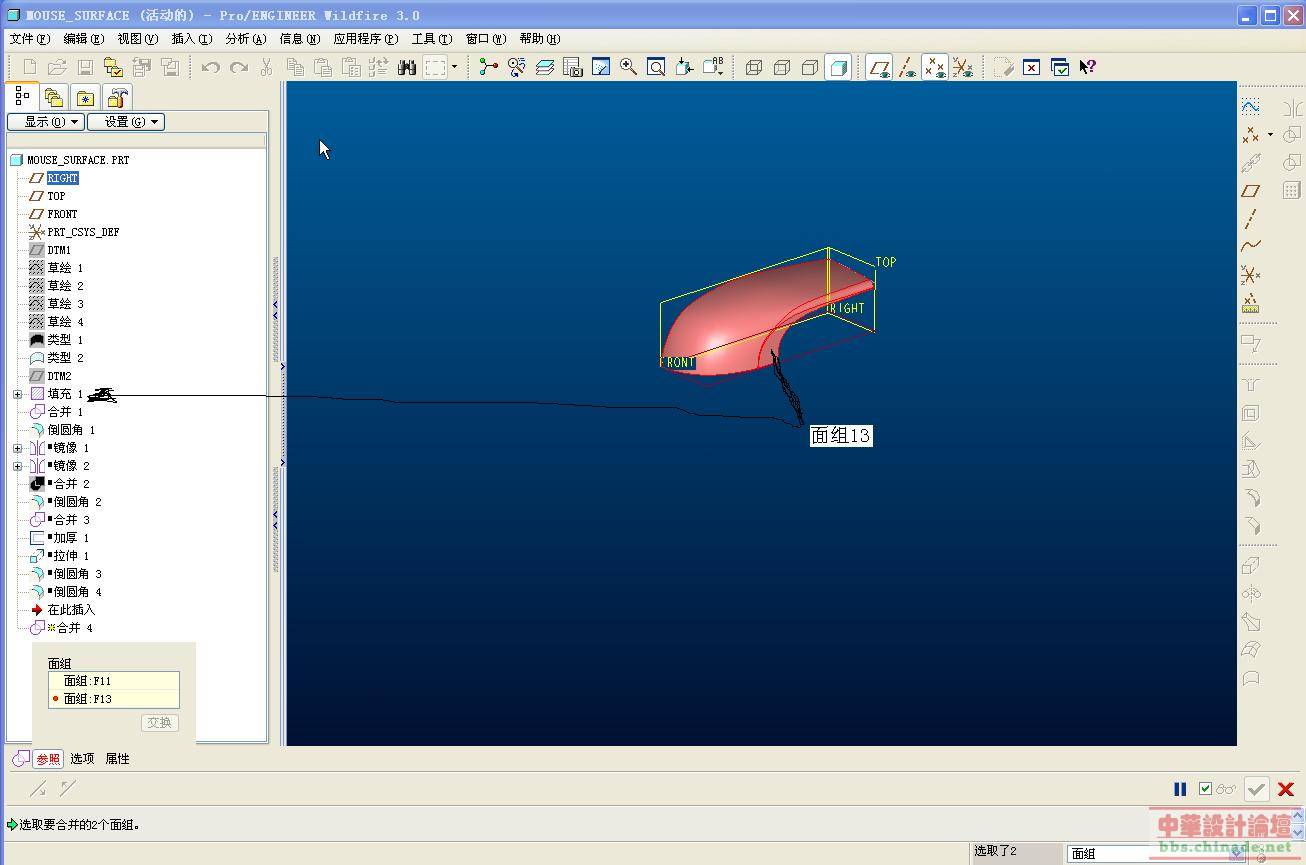
Task: Click the pause feature button
Action: pos(1180,789)
